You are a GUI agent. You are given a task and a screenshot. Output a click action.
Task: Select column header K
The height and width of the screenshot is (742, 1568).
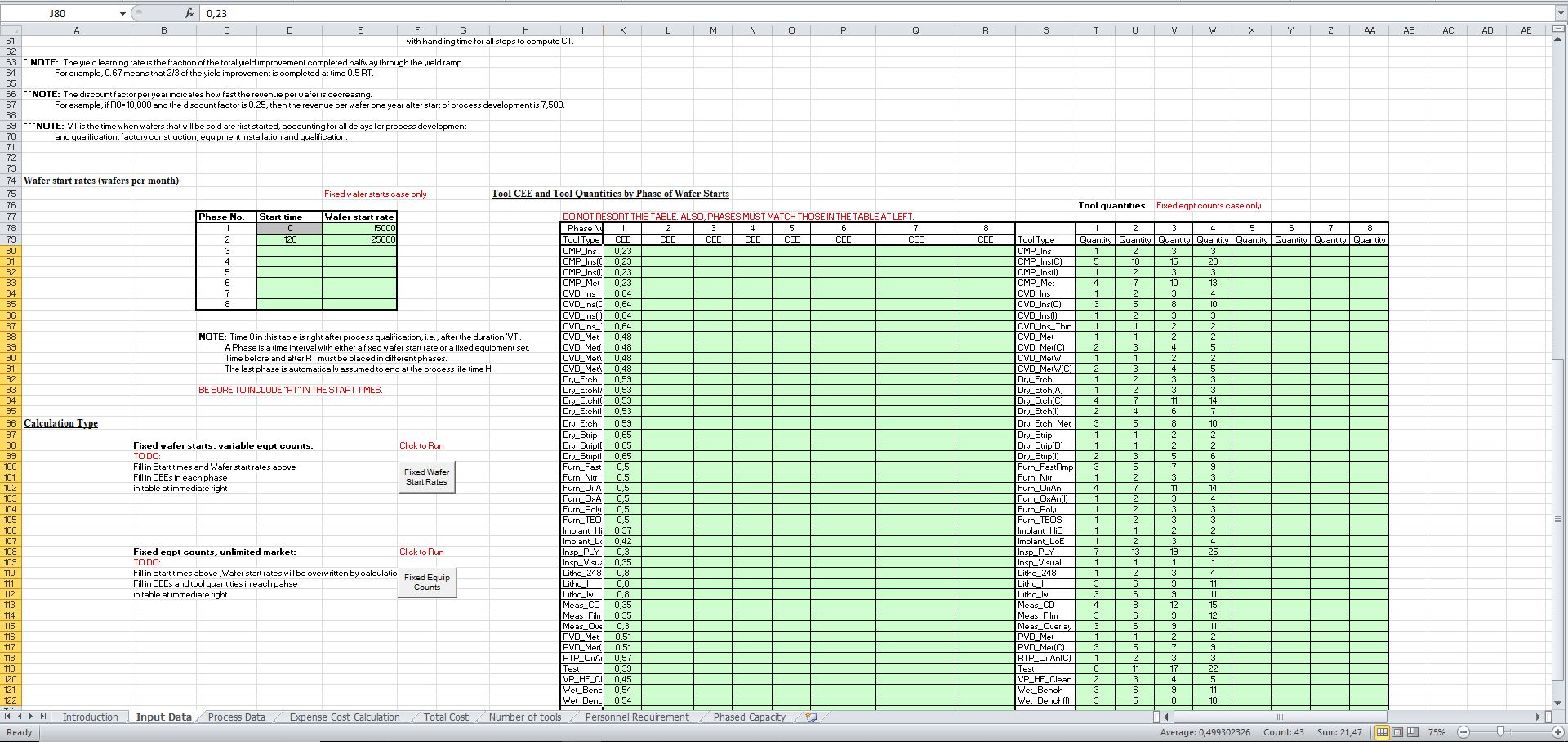[622, 30]
